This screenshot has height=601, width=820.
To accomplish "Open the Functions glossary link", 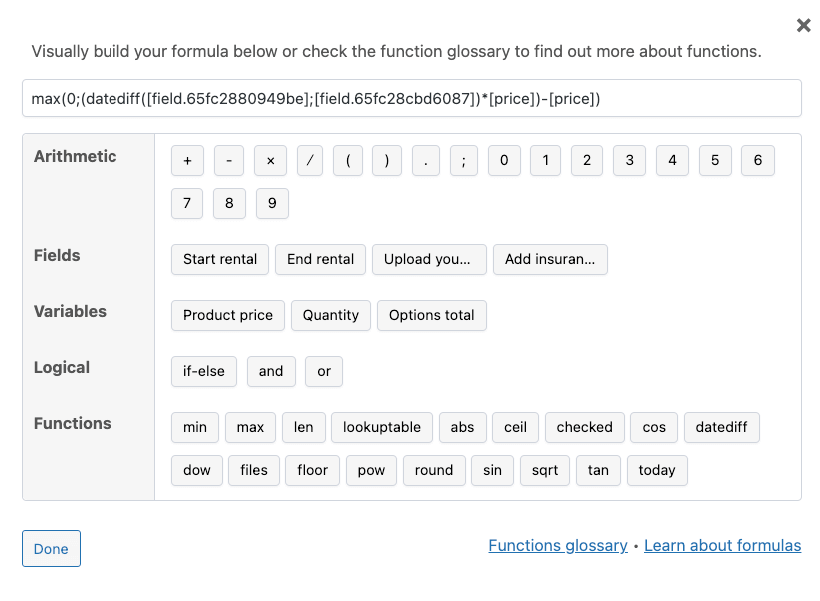I will pyautogui.click(x=557, y=546).
